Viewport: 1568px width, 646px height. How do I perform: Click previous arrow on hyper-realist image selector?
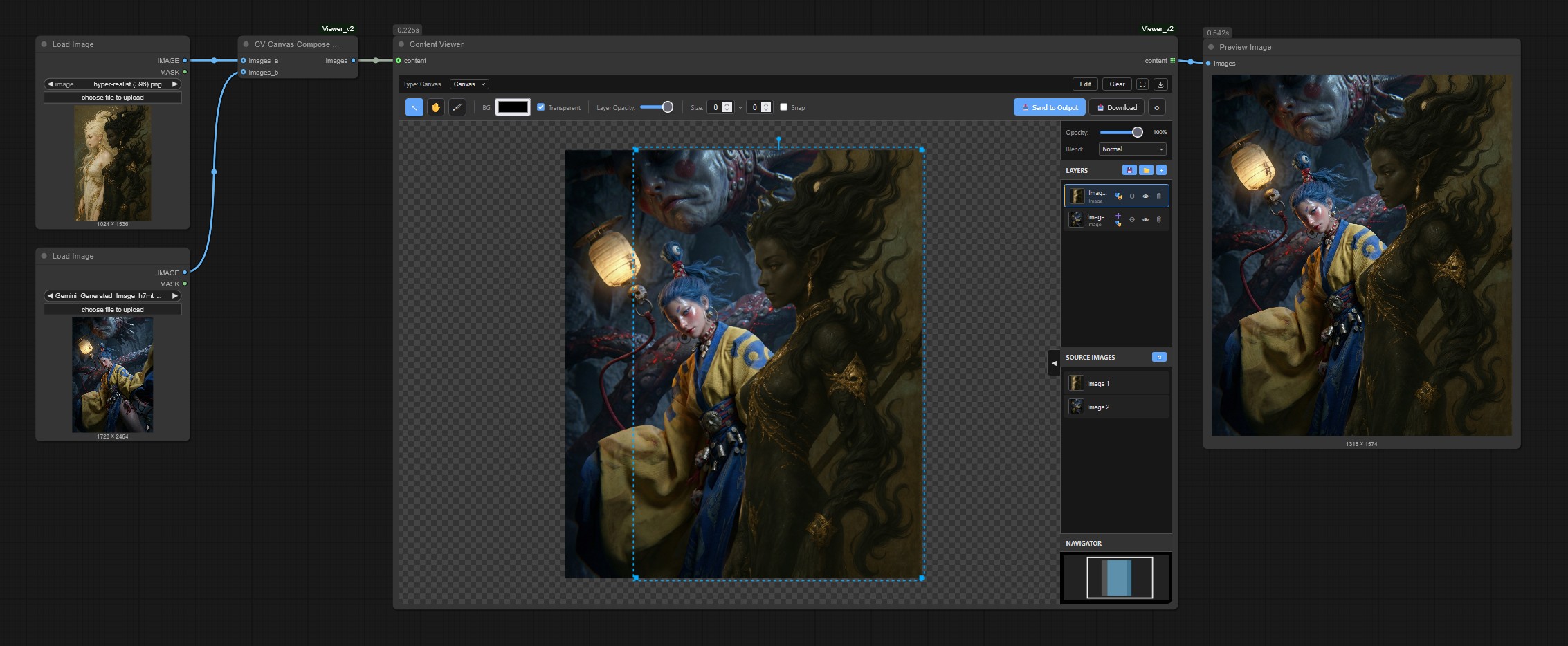[50, 84]
